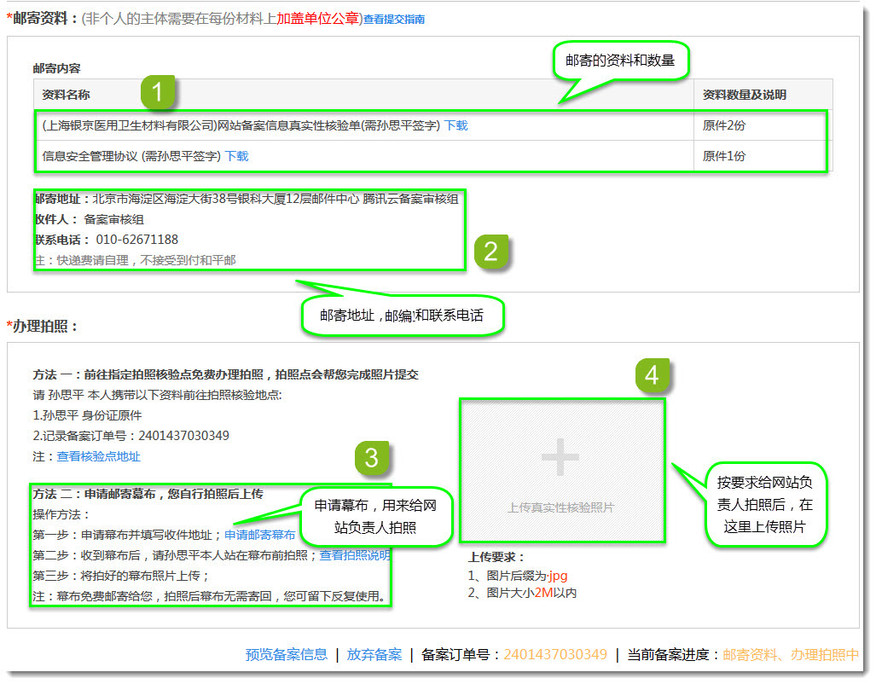Click the green number 4 badge
This screenshot has height=684, width=876.
[x=652, y=376]
